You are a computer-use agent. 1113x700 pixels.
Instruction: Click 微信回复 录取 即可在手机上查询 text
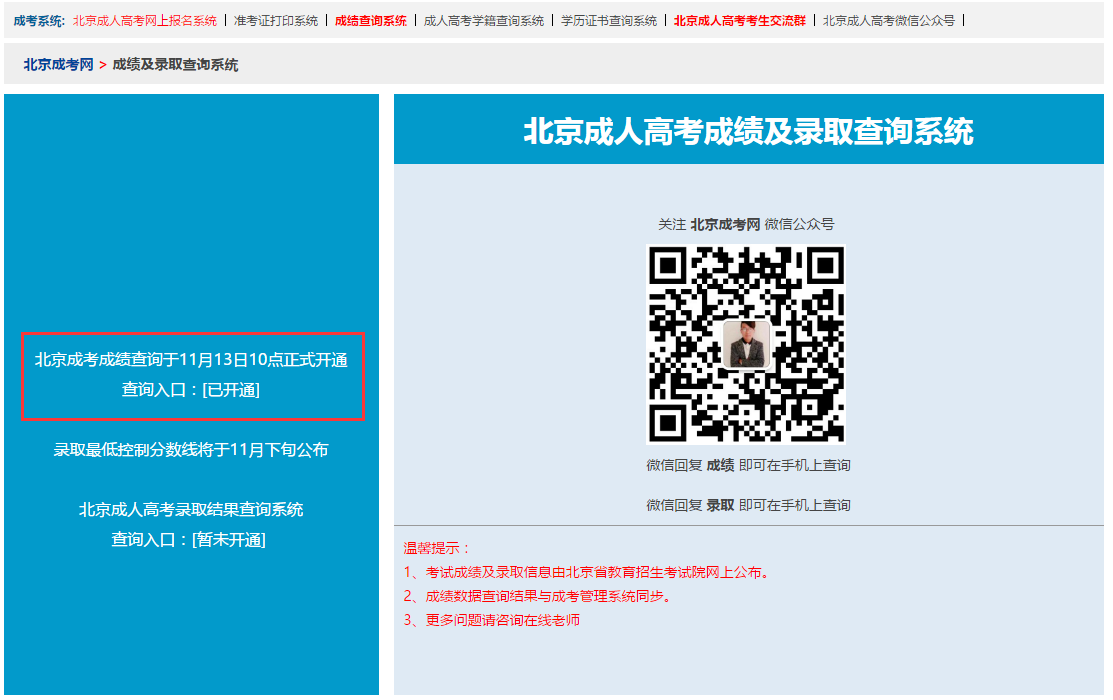[748, 505]
